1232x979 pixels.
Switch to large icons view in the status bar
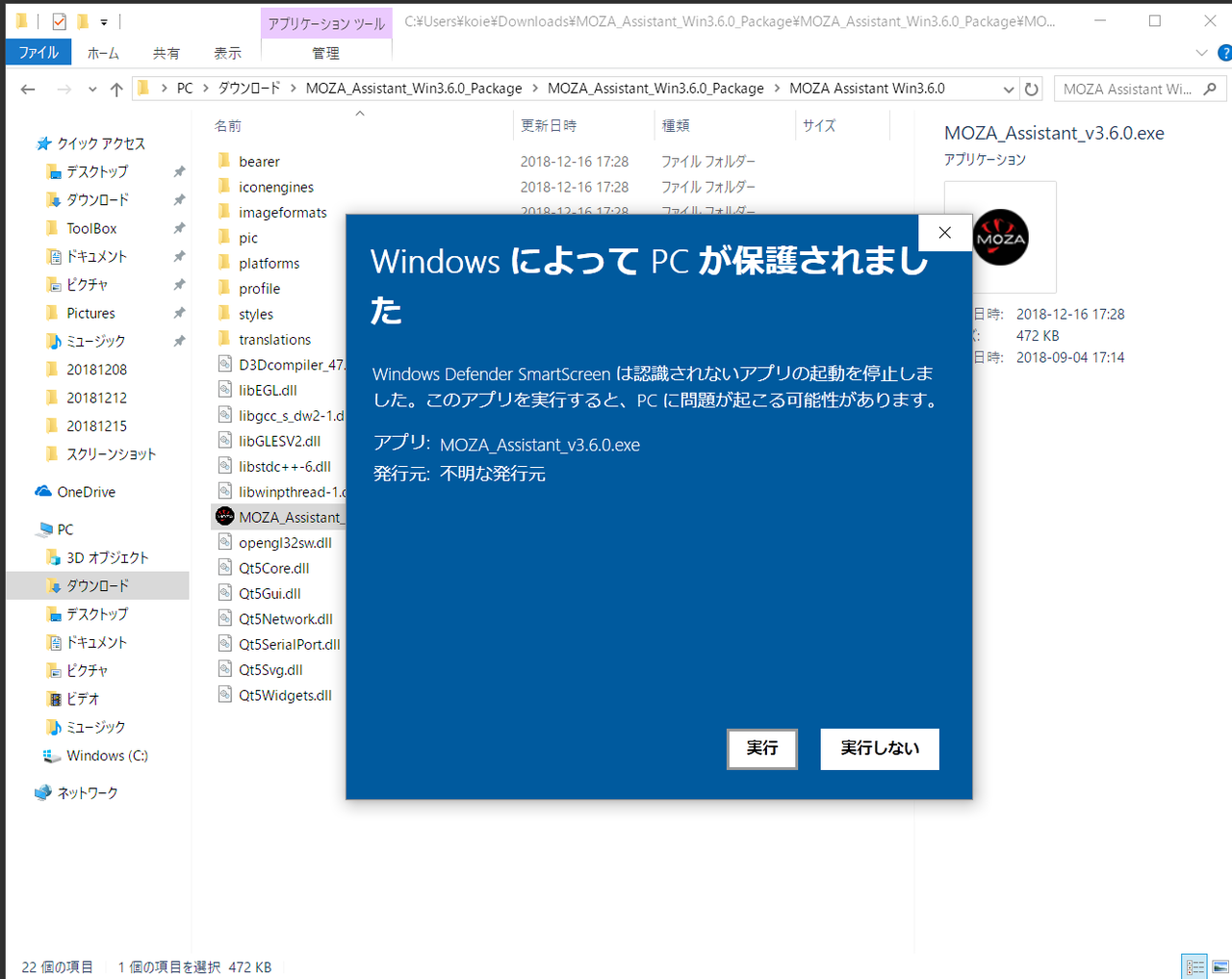coord(1219,966)
